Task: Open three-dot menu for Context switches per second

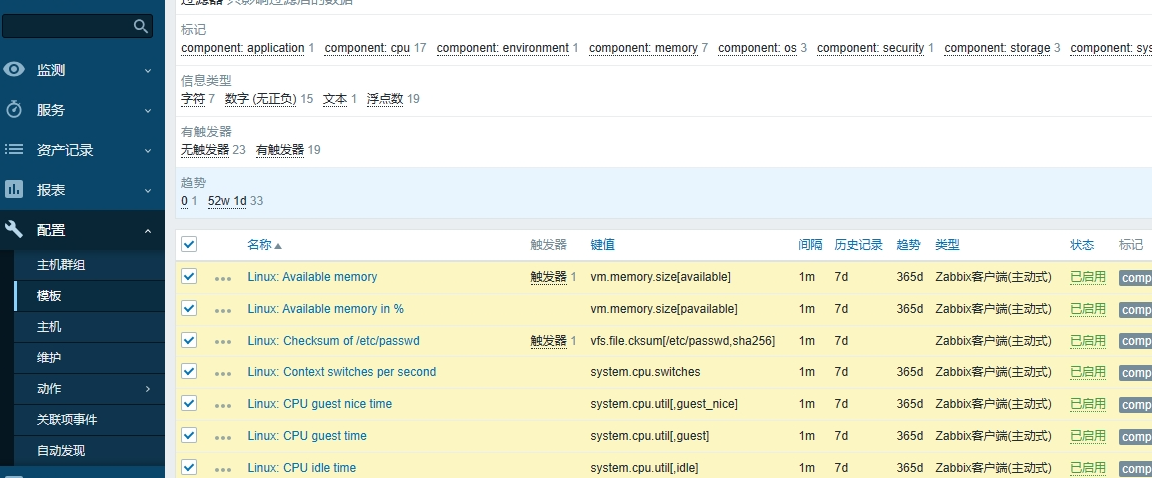Action: click(x=222, y=373)
